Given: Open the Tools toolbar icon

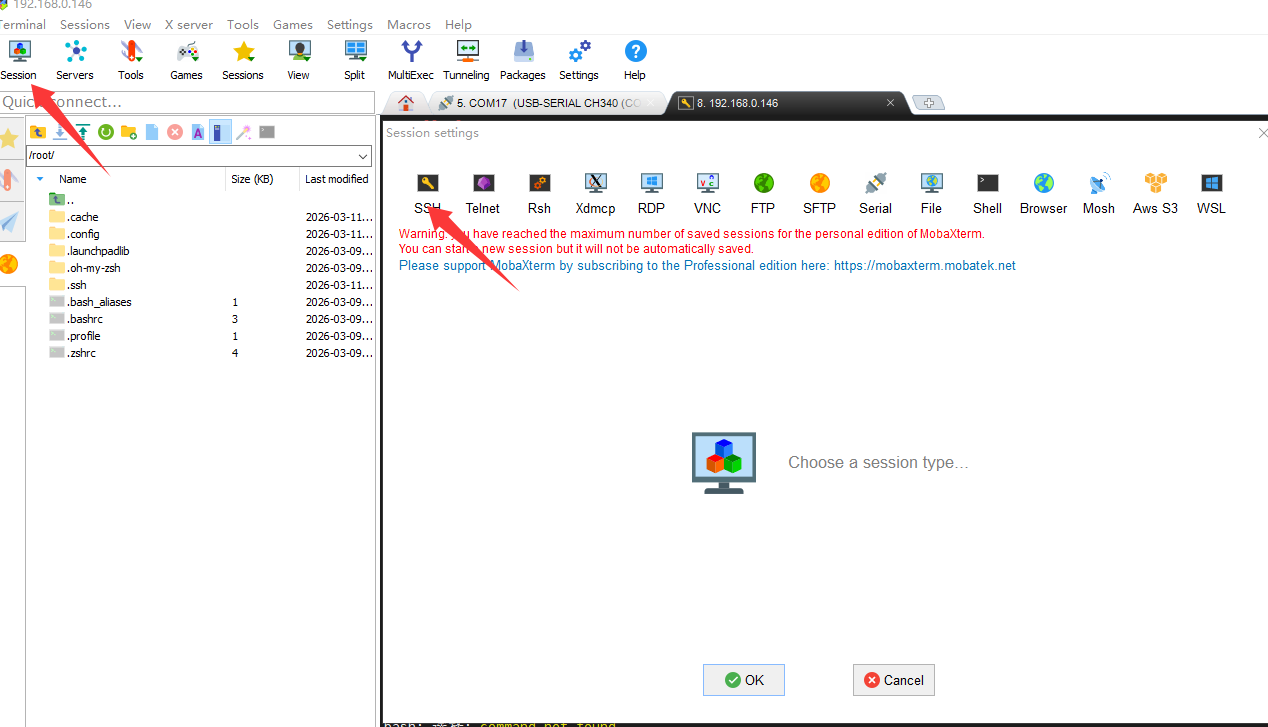Looking at the screenshot, I should click(131, 61).
